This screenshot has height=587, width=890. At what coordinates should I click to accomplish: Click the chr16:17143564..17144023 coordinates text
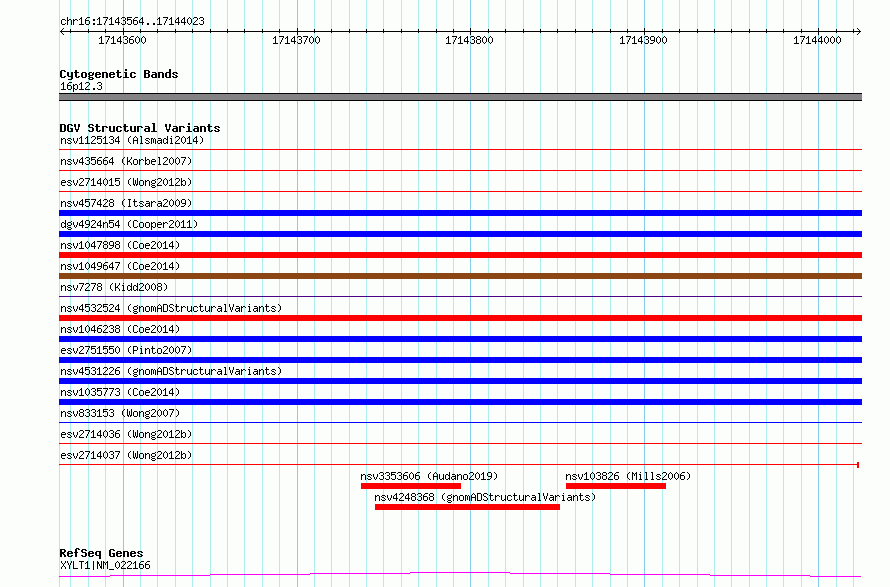point(132,21)
